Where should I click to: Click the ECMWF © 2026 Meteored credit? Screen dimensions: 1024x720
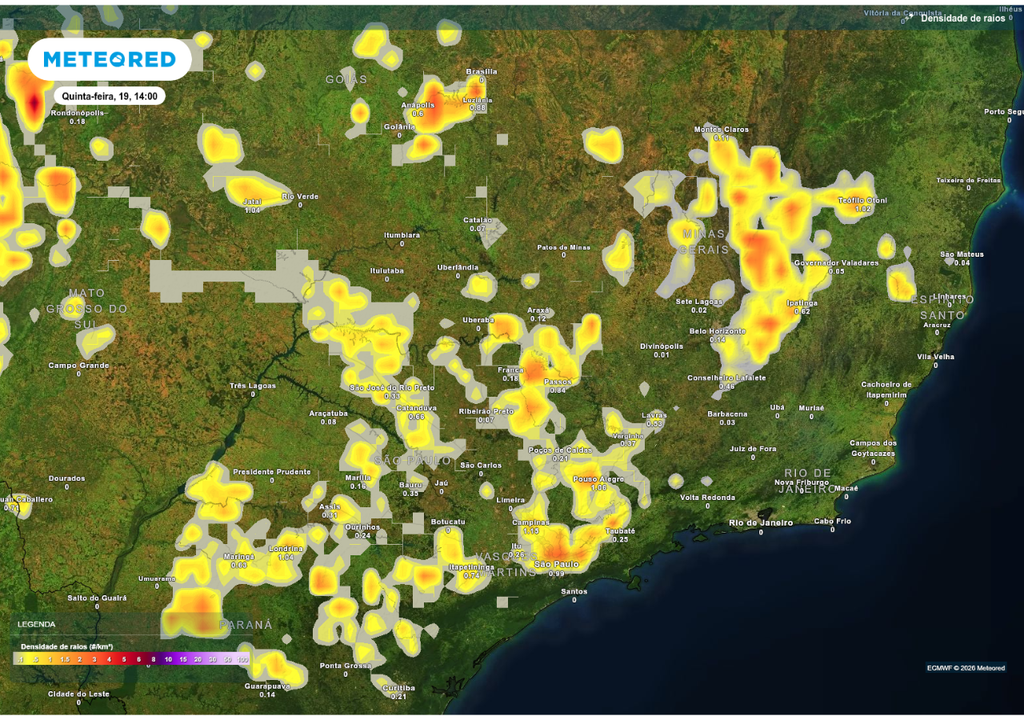pyautogui.click(x=965, y=668)
